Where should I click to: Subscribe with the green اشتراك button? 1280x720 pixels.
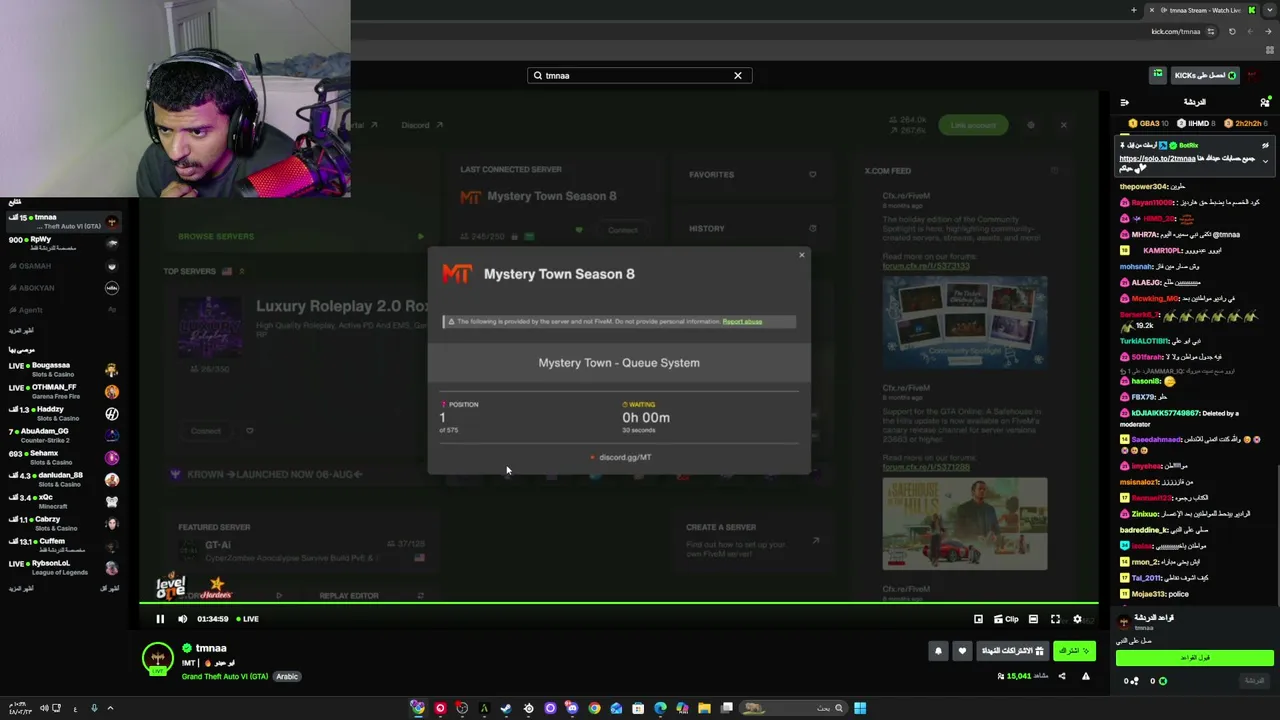point(1074,651)
